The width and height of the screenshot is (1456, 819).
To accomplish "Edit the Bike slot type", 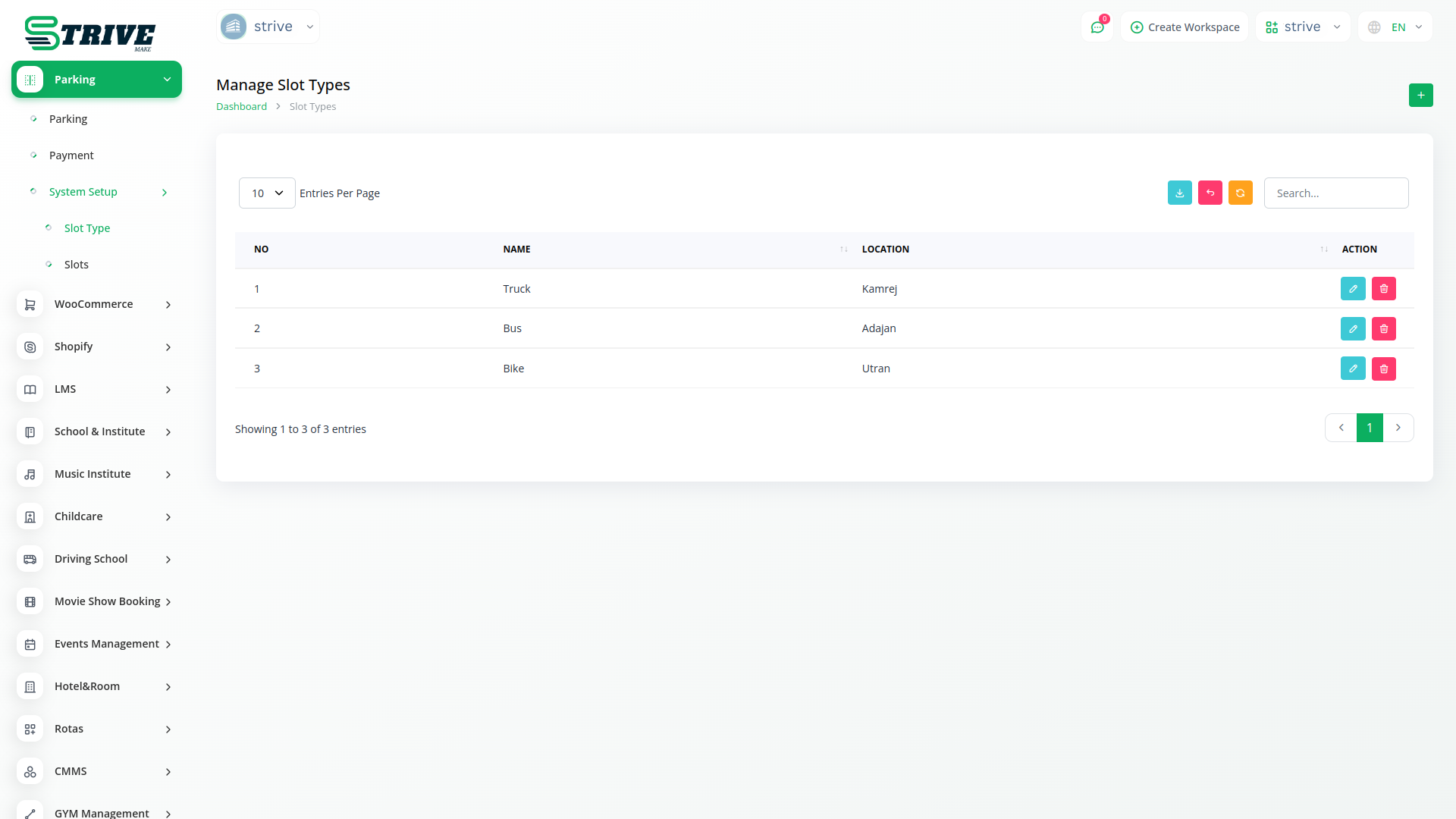I will [1352, 369].
